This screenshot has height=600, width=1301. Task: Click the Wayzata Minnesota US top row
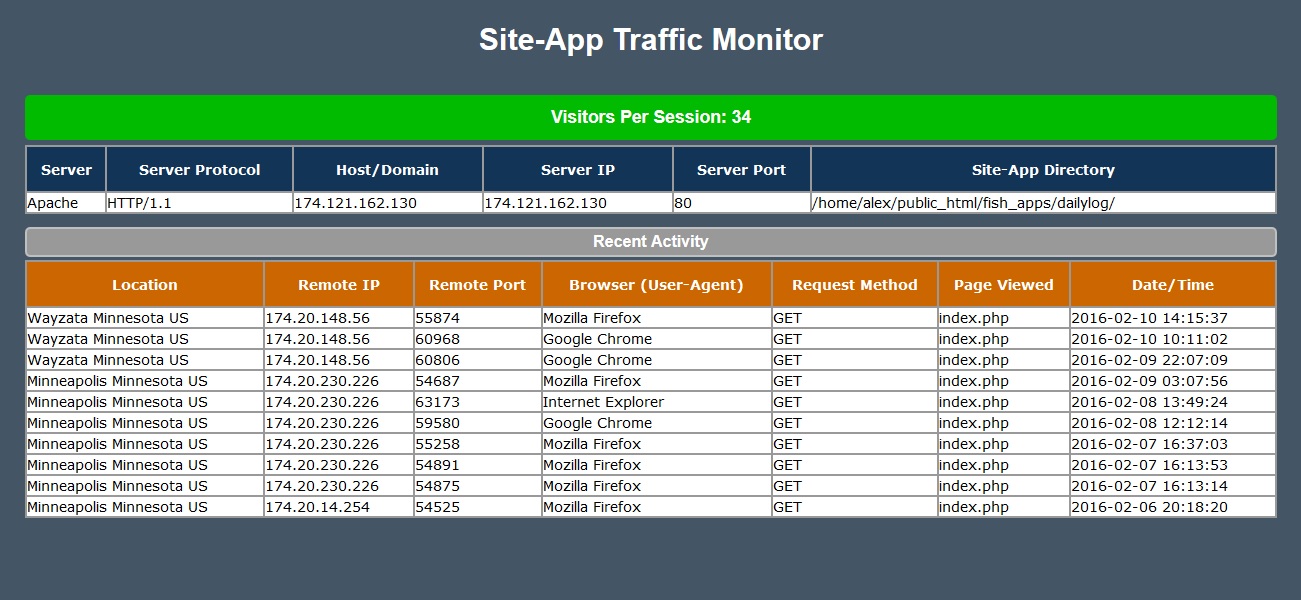(x=144, y=317)
